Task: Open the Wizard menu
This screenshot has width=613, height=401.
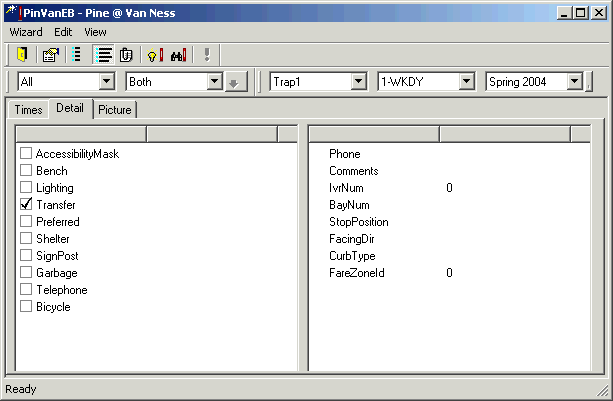Action: [x=26, y=32]
